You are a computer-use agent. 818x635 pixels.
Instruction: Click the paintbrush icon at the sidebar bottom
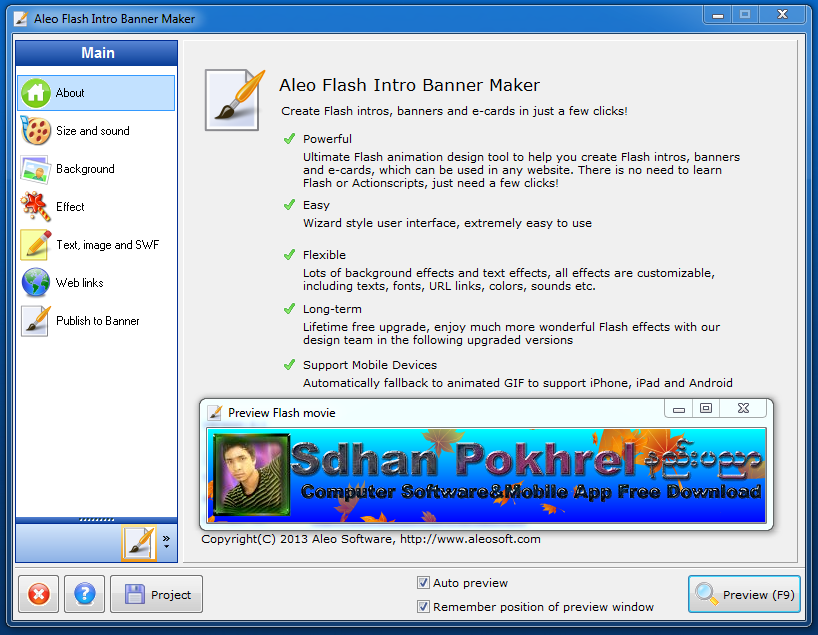tap(139, 543)
